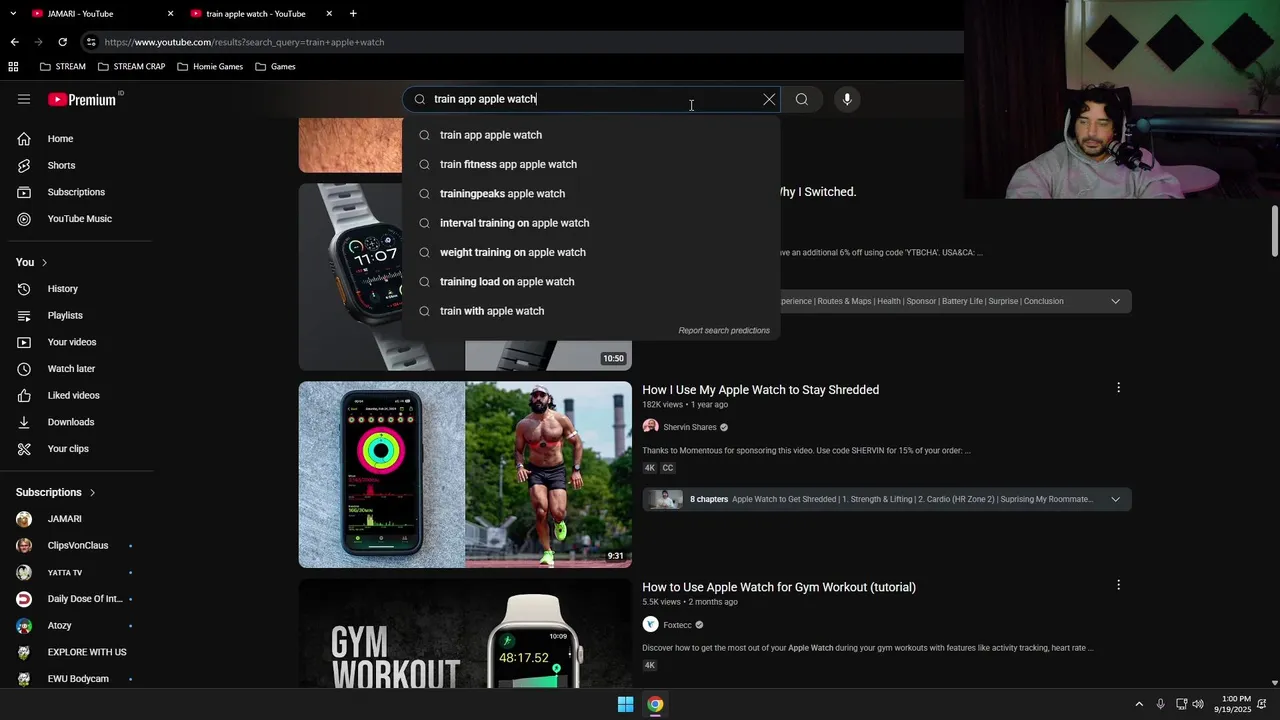1280x720 pixels.
Task: Open the Homie Games bookmark folder
Action: point(209,67)
